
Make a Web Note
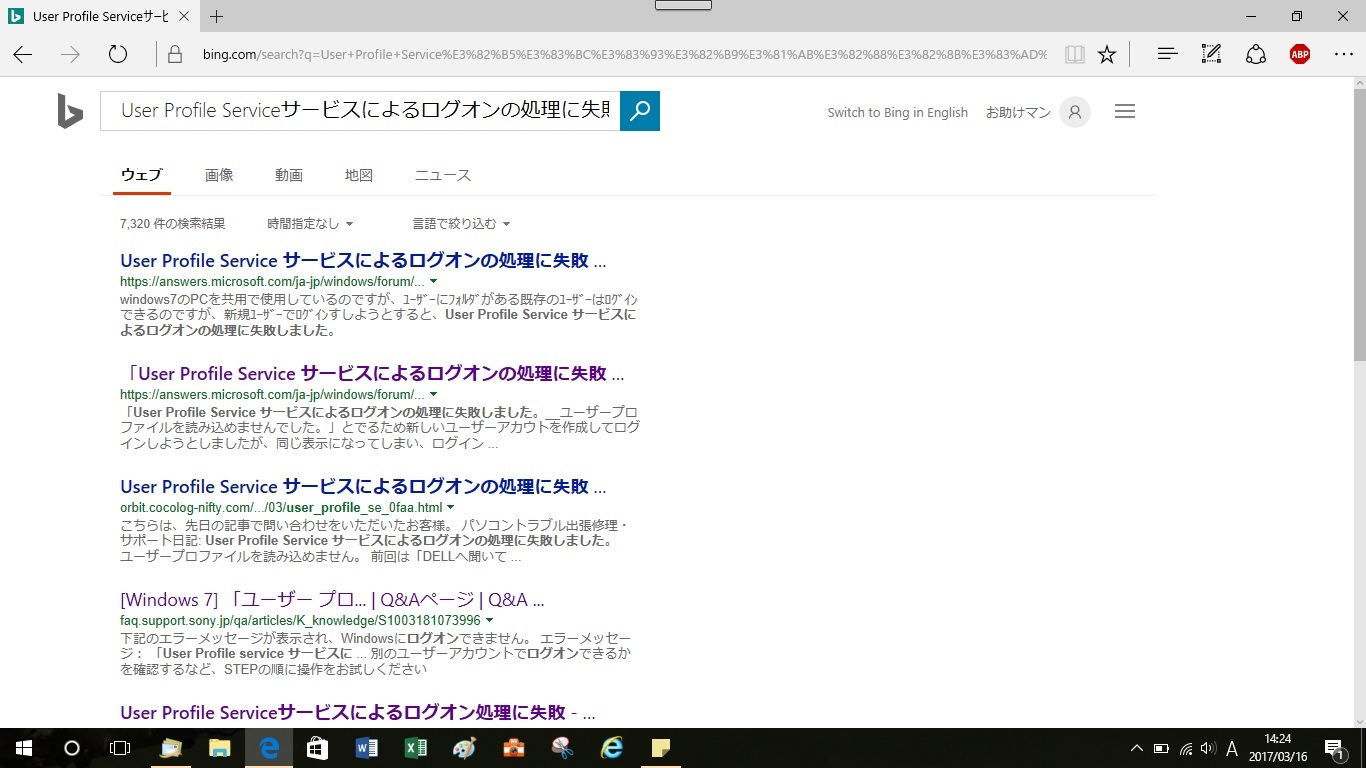point(1211,54)
